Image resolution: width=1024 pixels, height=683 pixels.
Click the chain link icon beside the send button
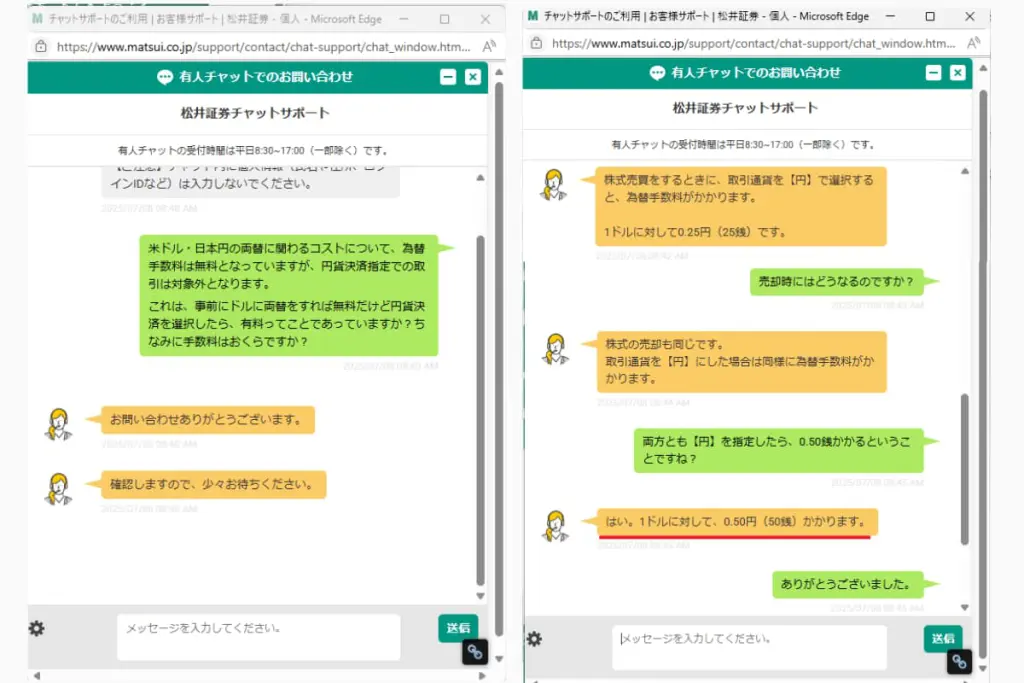click(x=475, y=652)
